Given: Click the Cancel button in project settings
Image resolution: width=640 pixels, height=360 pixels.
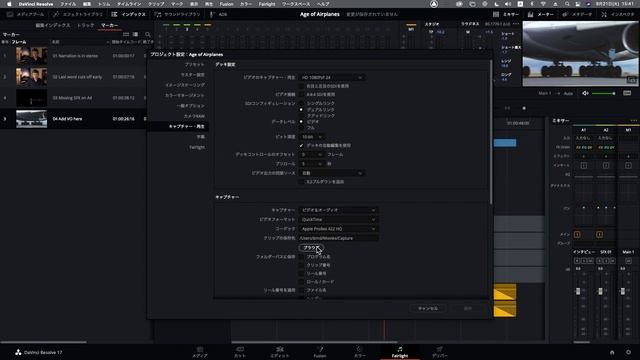Looking at the screenshot, I should (x=428, y=309).
